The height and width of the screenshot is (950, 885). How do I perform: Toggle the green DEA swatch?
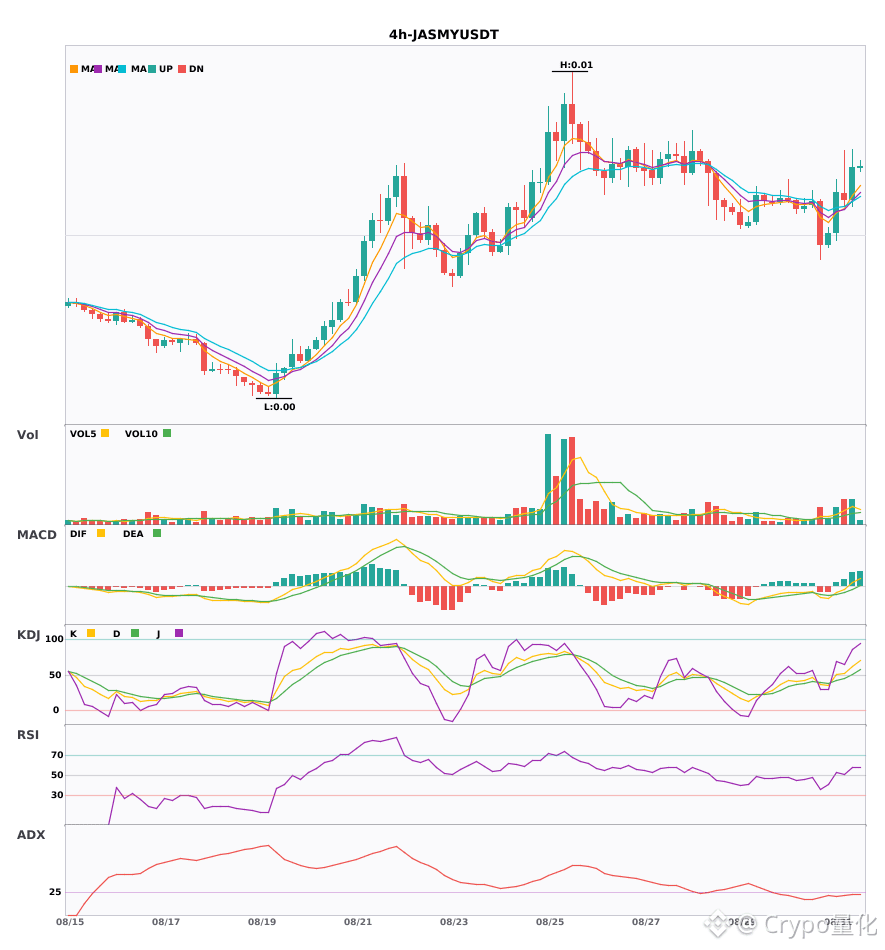(157, 533)
